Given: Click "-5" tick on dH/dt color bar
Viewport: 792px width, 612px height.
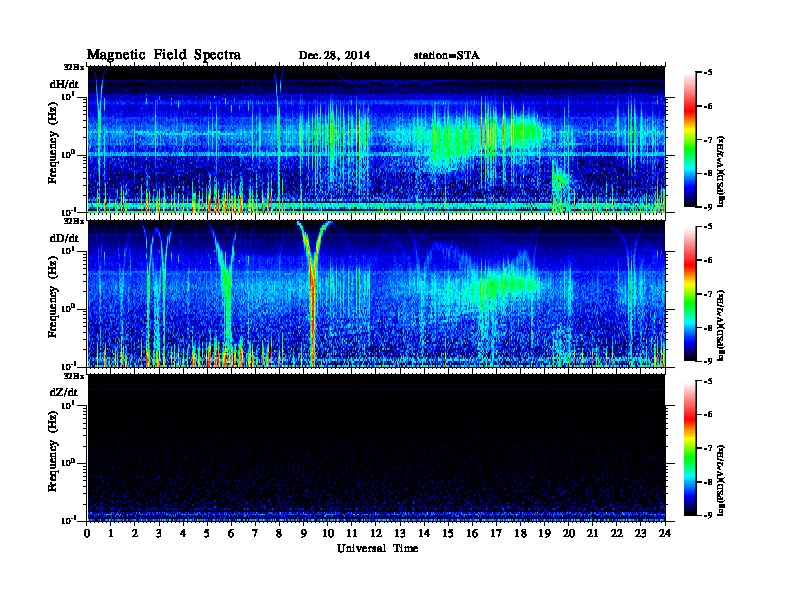Looking at the screenshot, I should click(708, 73).
